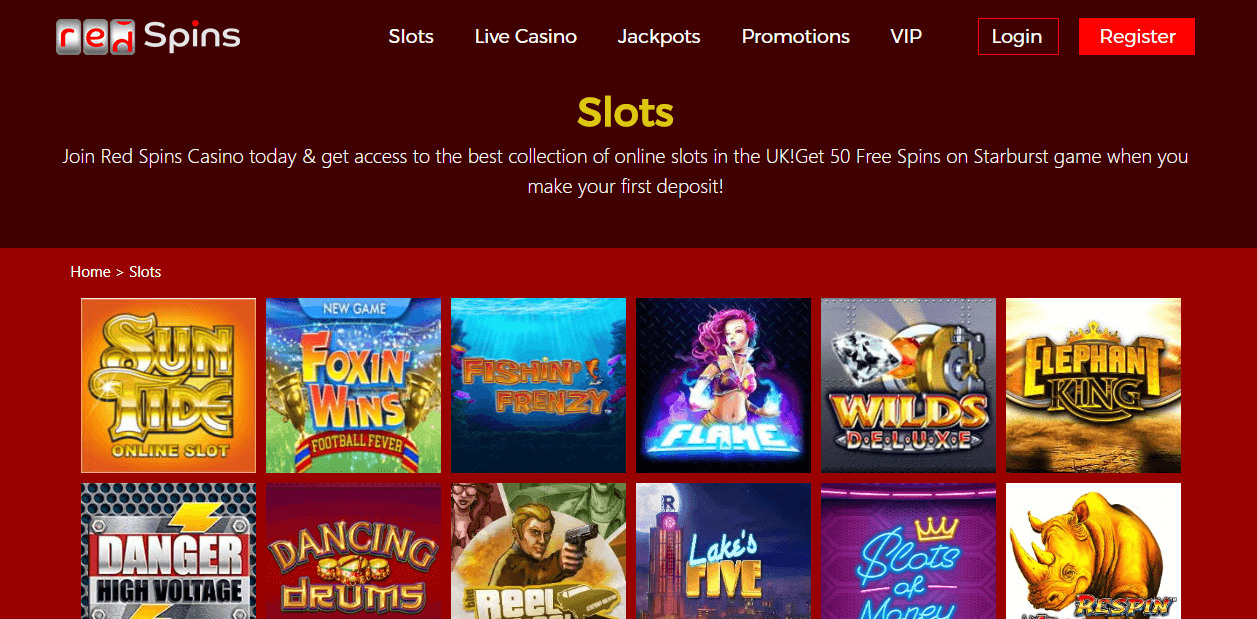
Task: Open the Fishin' Frenzy slot game
Action: (538, 385)
